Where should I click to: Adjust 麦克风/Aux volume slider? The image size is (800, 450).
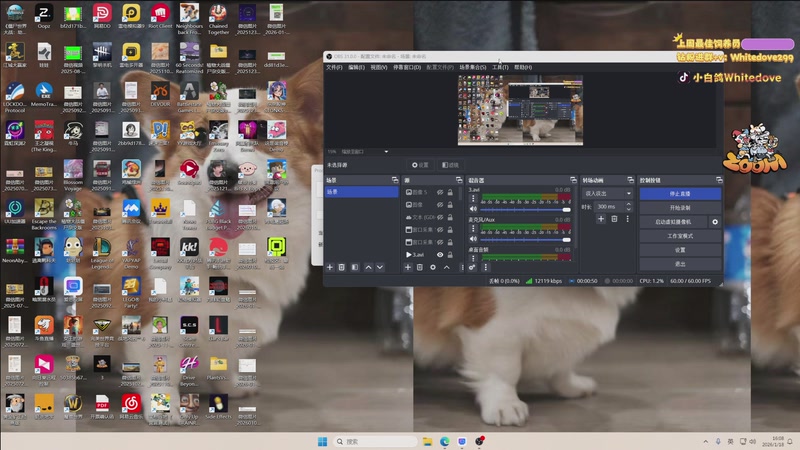pyautogui.click(x=526, y=239)
